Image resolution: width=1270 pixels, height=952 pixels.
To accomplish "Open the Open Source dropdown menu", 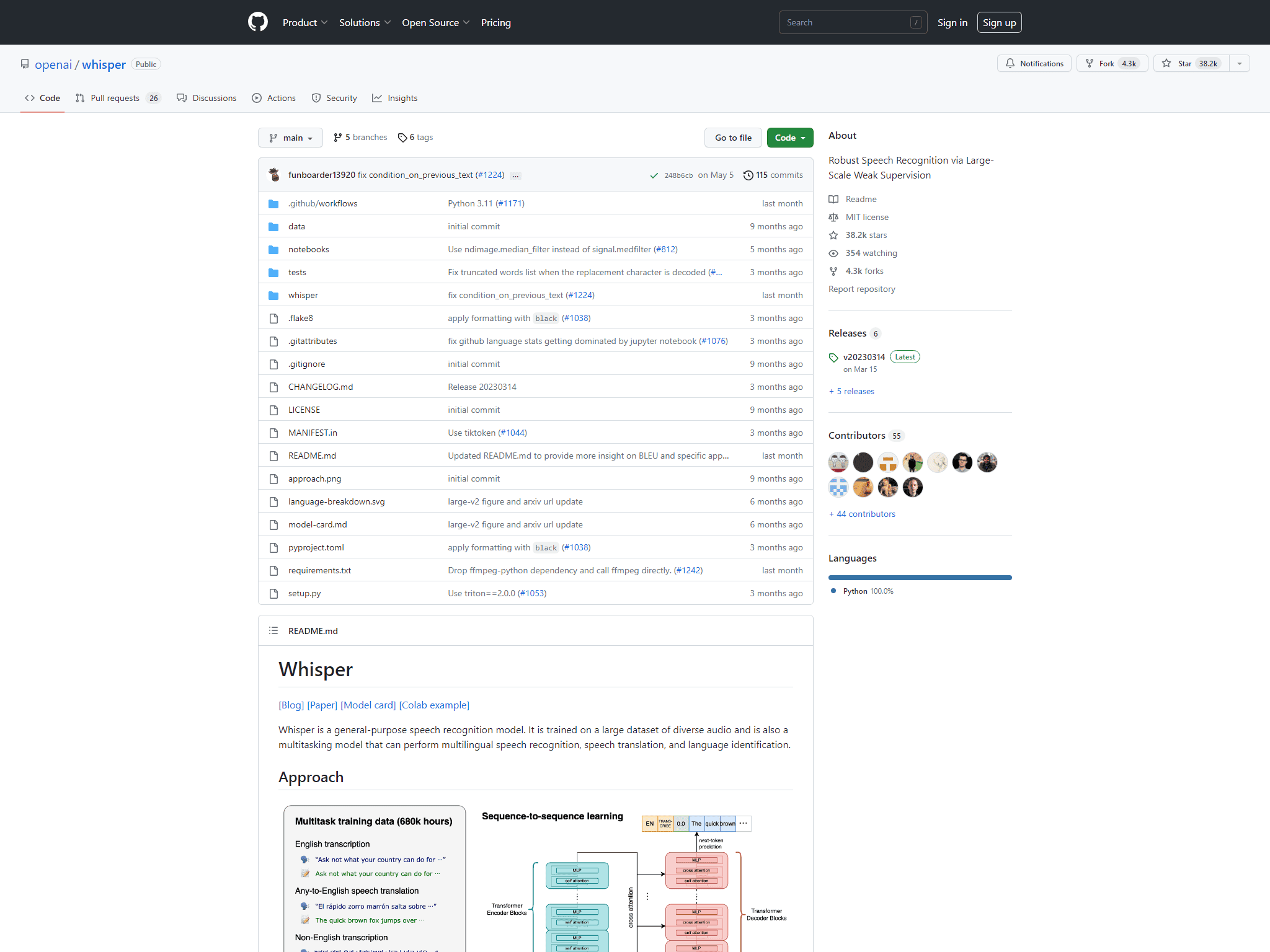I will click(x=435, y=22).
